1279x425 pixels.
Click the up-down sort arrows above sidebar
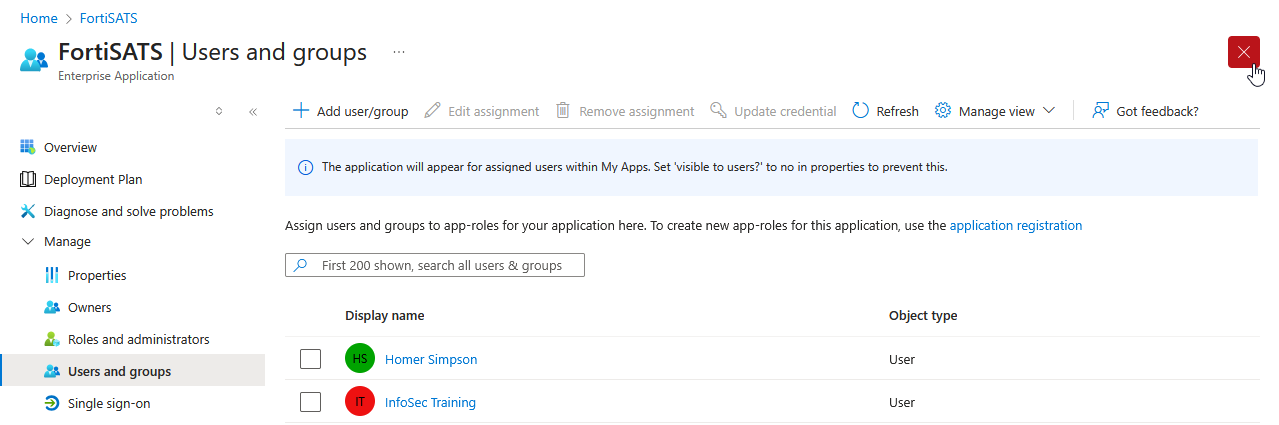click(x=219, y=111)
